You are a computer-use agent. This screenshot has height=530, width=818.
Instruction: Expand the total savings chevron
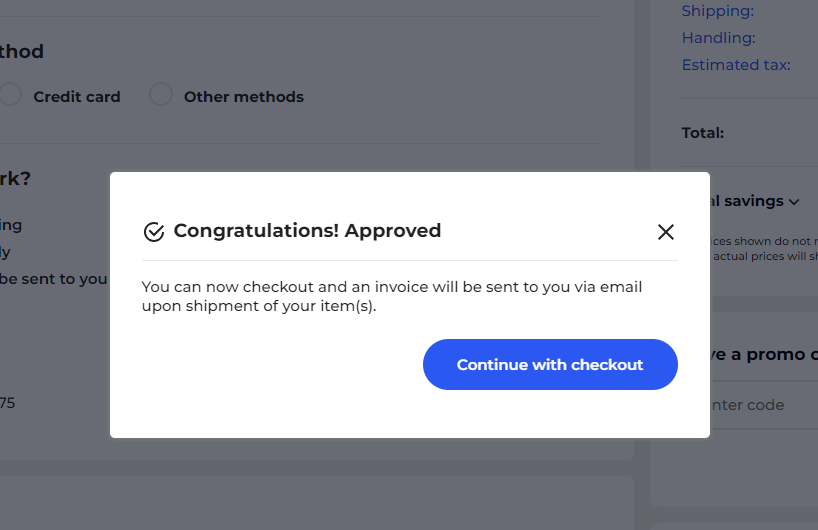click(794, 202)
